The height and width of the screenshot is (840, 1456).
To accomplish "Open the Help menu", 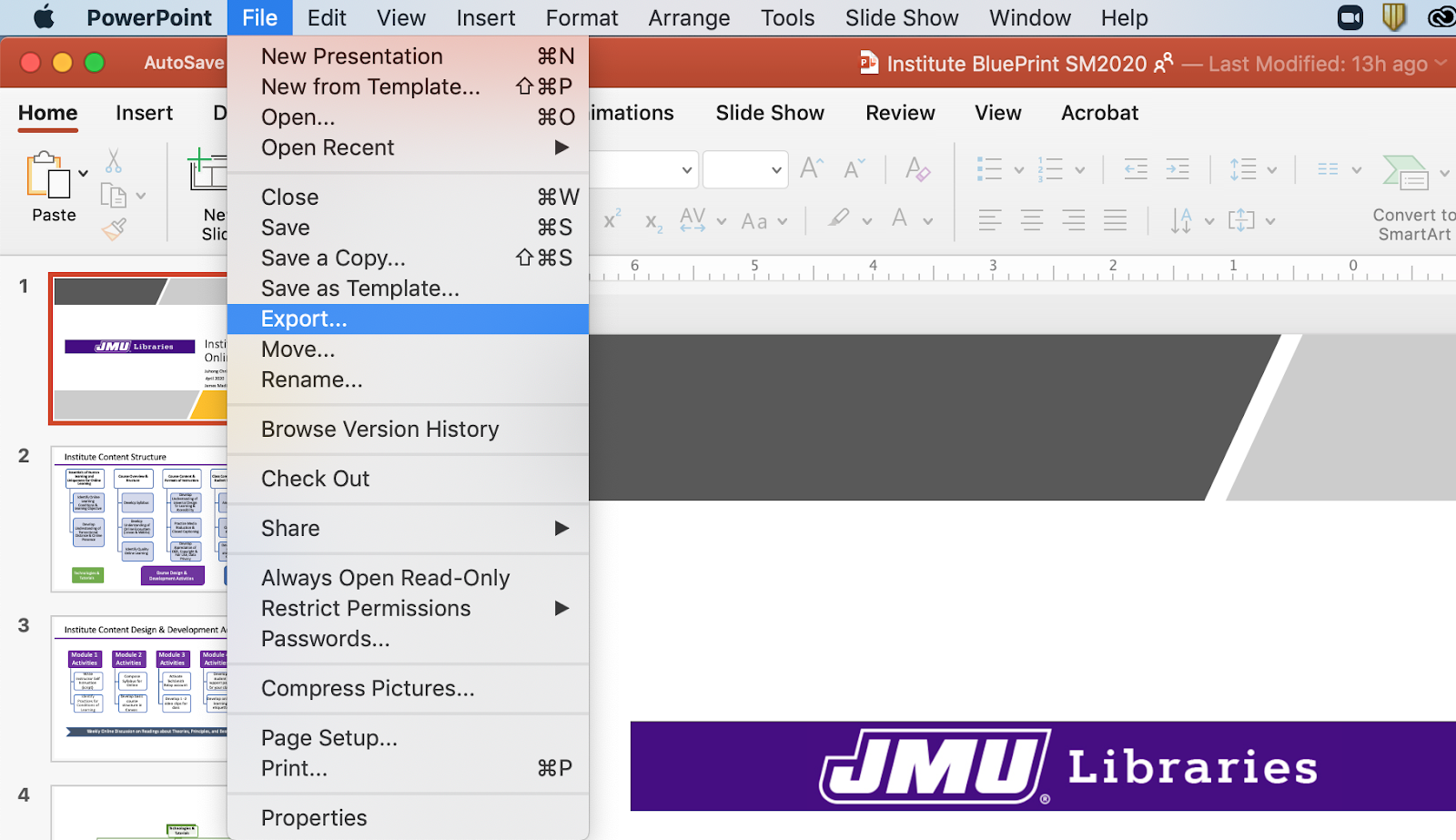I will point(1124,18).
